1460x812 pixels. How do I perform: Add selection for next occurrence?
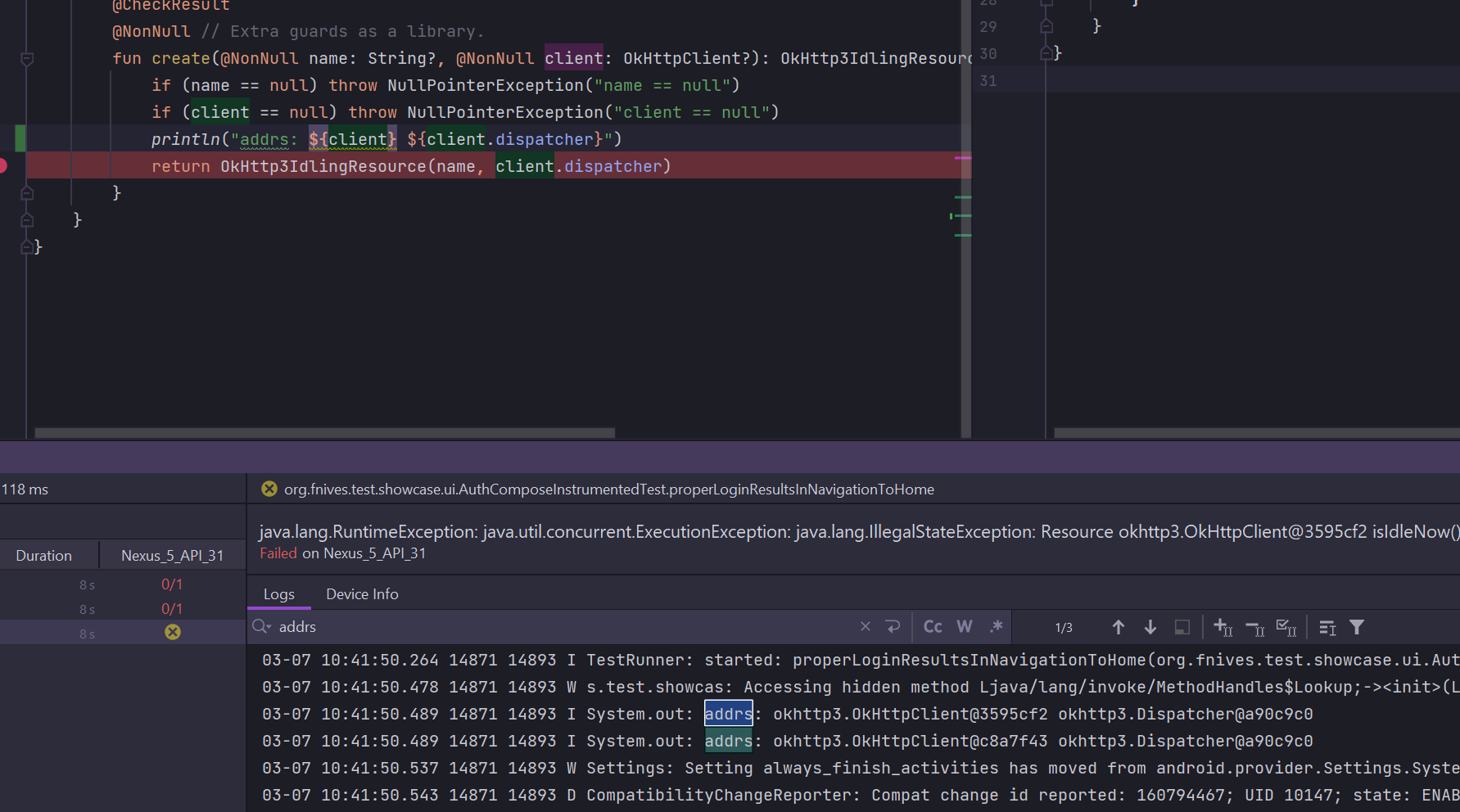tap(1223, 627)
